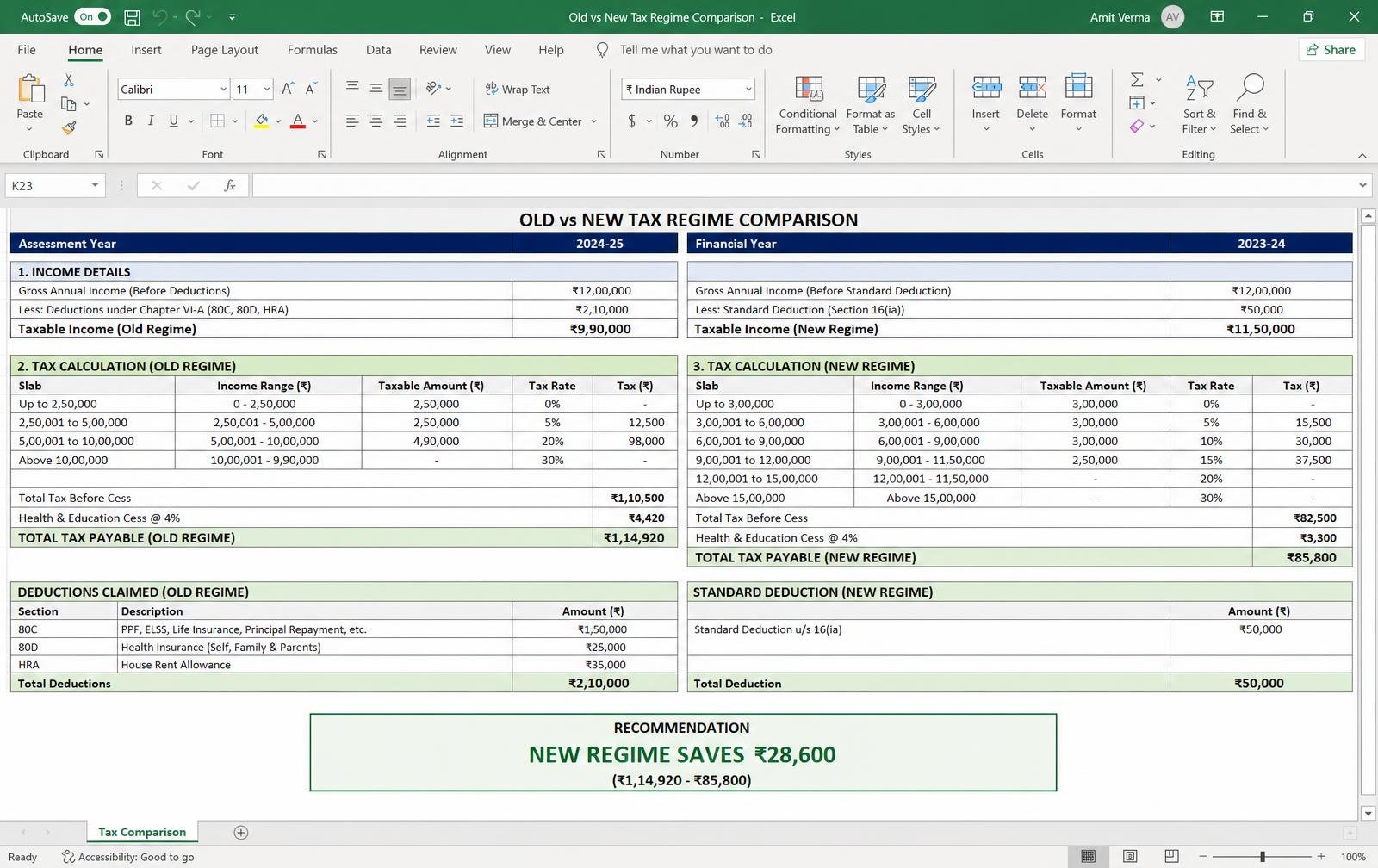This screenshot has height=868, width=1378.
Task: Collapse the ribbon with chevron
Action: point(1362,156)
